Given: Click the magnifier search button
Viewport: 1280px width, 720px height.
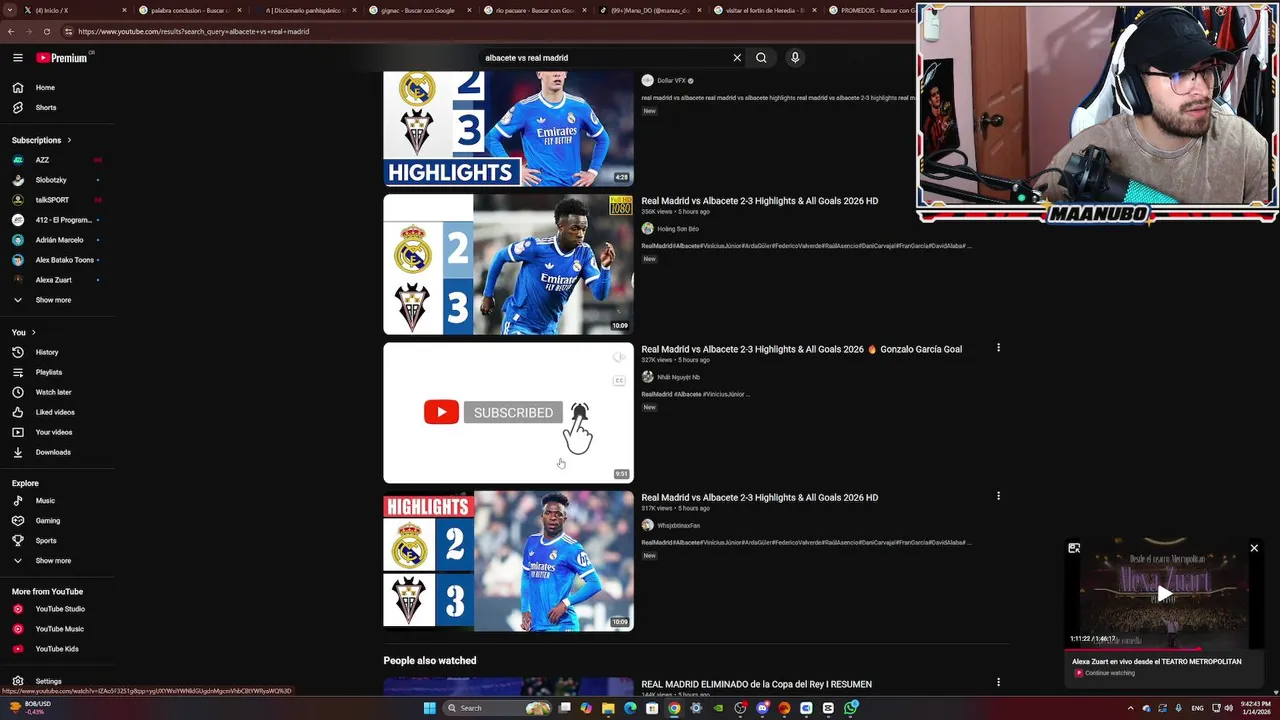Looking at the screenshot, I should click(x=761, y=58).
